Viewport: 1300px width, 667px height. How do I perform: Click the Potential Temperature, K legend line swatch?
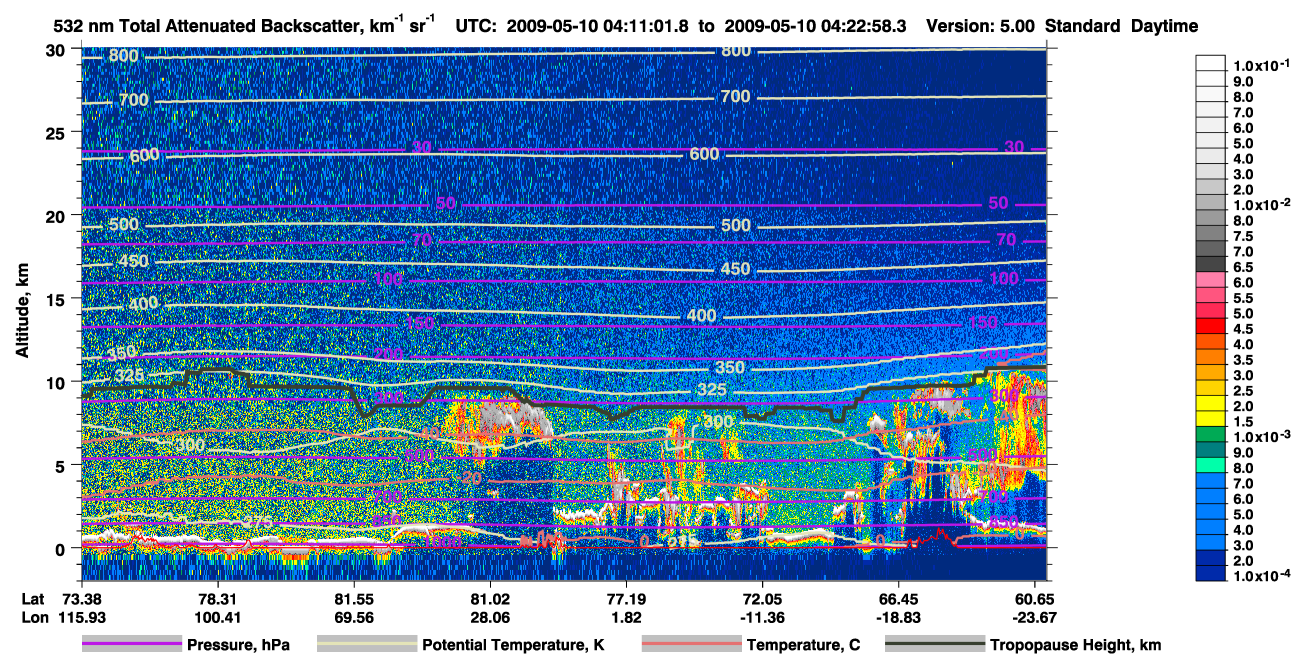point(366,645)
